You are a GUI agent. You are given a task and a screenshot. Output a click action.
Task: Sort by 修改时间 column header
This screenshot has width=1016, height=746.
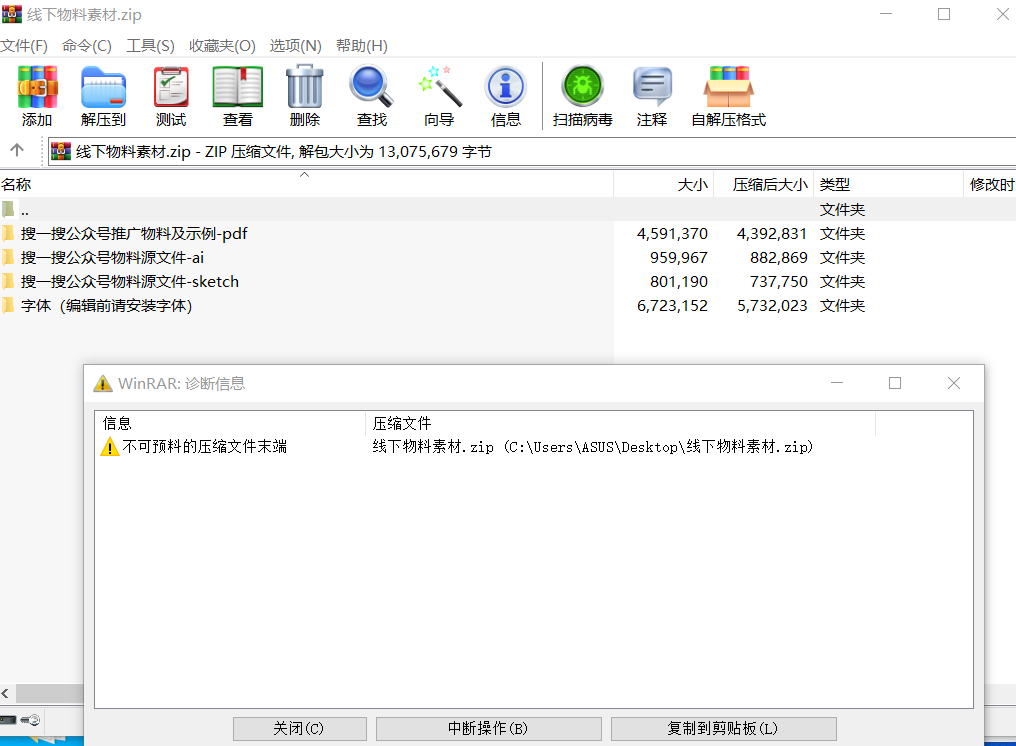[x=990, y=185]
